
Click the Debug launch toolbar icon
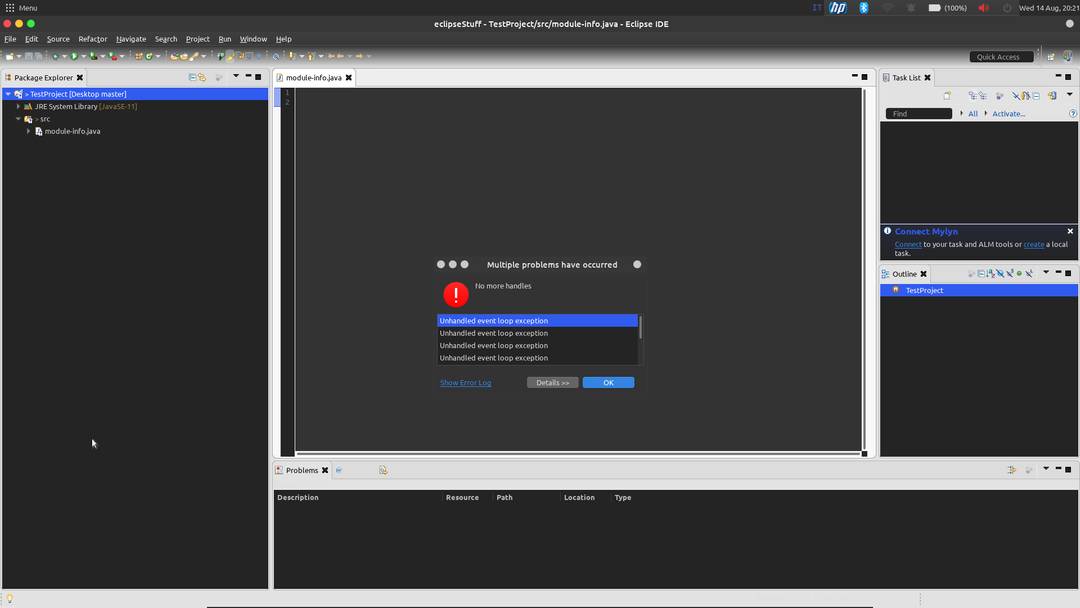click(55, 56)
